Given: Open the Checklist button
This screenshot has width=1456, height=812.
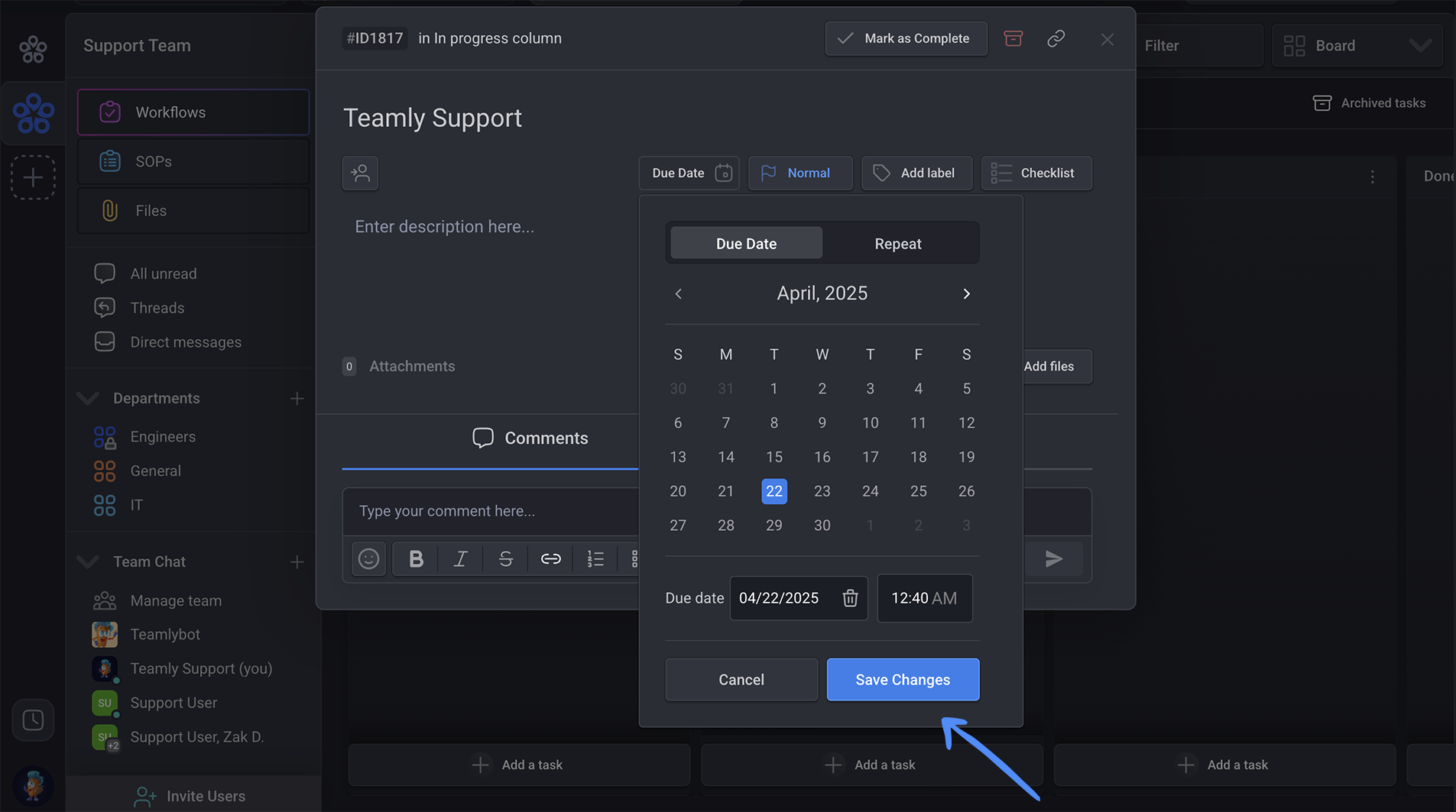Looking at the screenshot, I should point(1036,173).
